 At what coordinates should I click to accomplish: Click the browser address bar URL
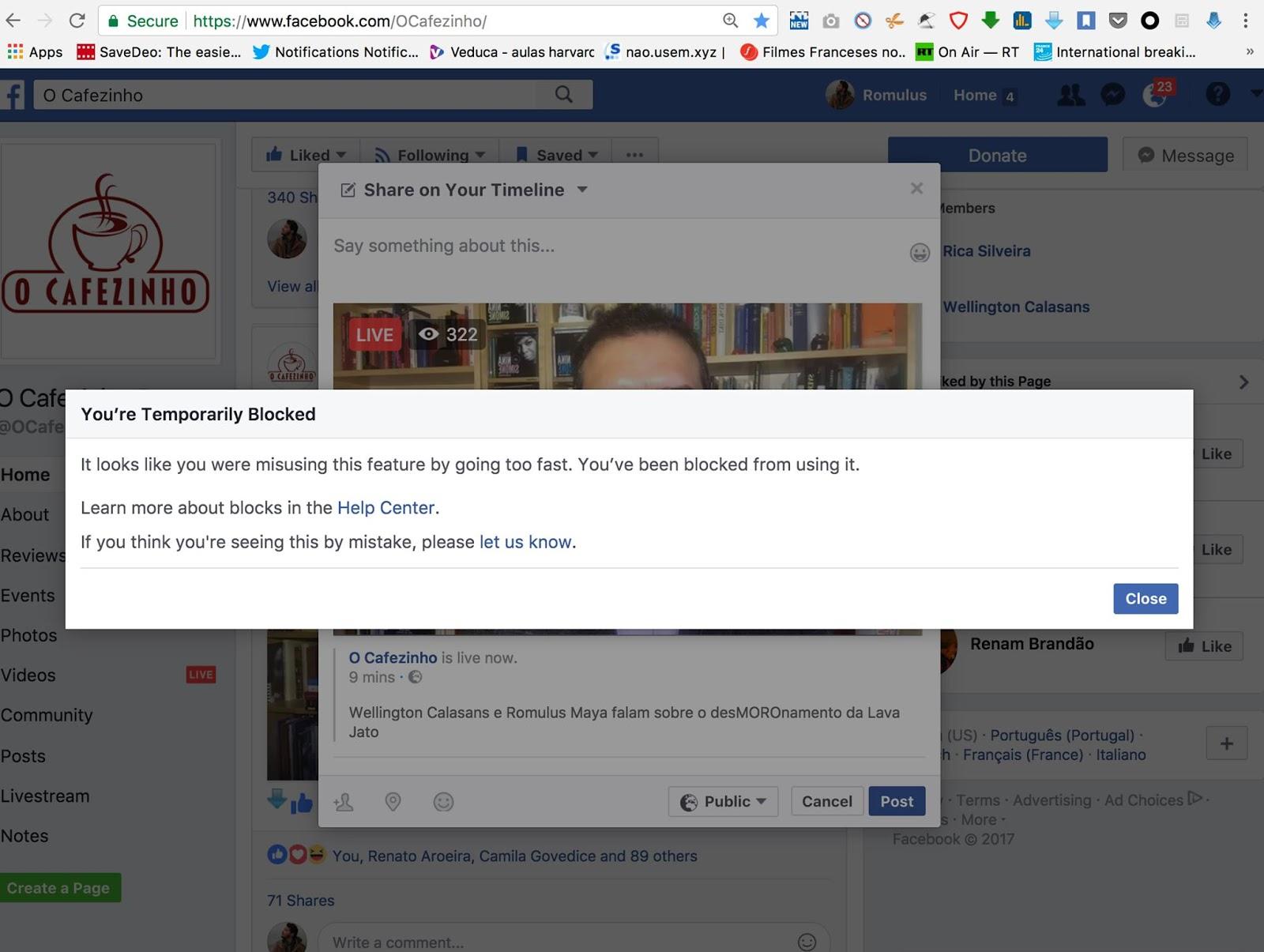point(340,21)
